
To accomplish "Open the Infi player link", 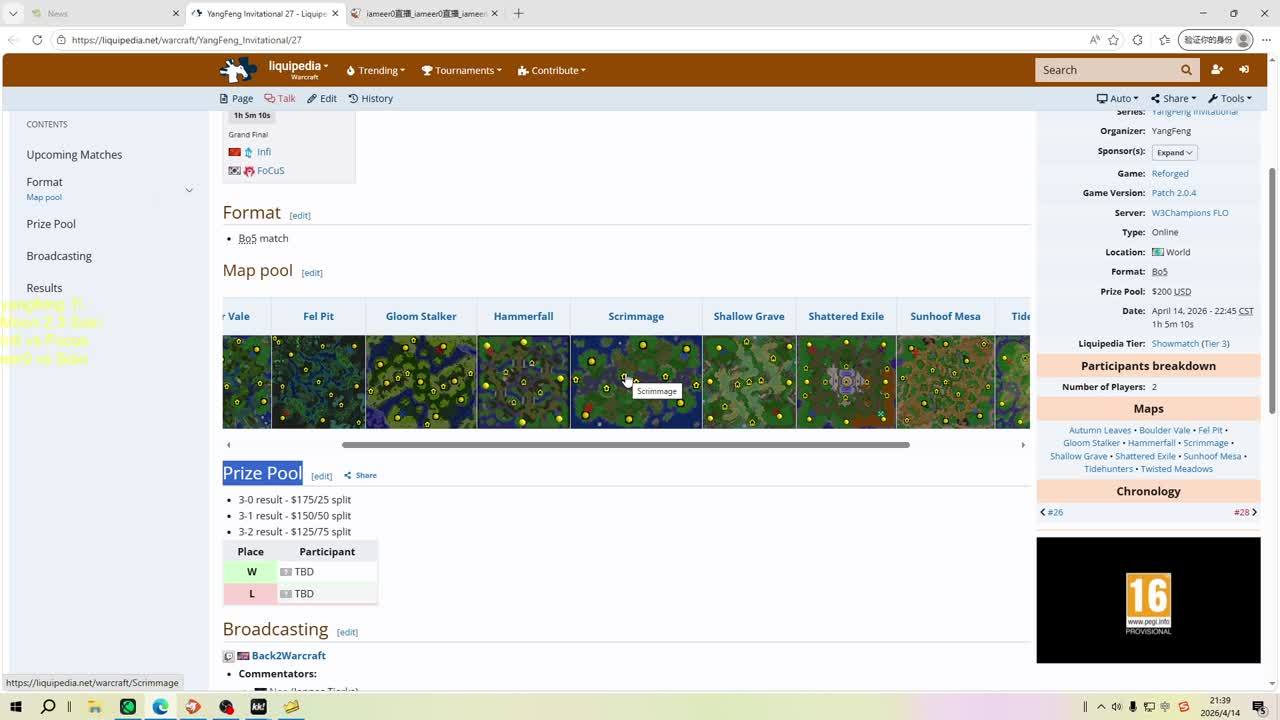I will [x=264, y=152].
